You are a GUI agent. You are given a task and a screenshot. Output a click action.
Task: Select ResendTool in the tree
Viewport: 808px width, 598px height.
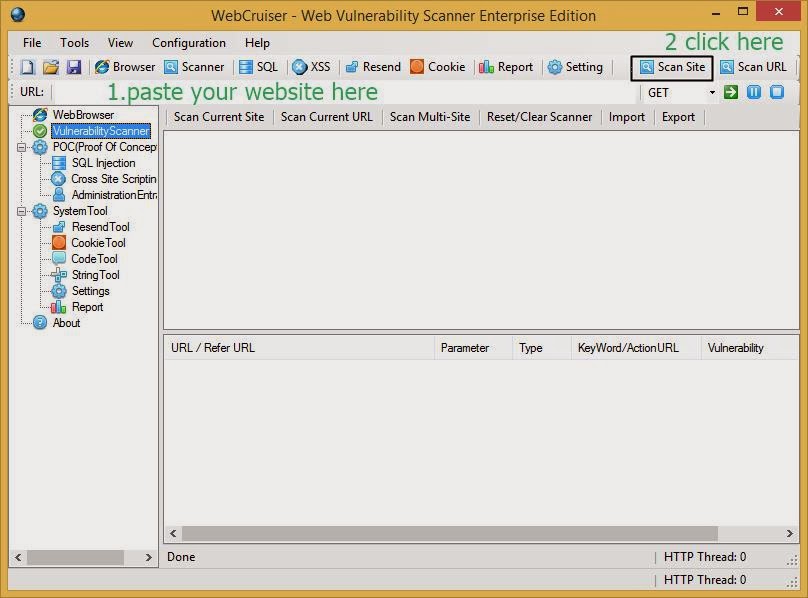[100, 227]
